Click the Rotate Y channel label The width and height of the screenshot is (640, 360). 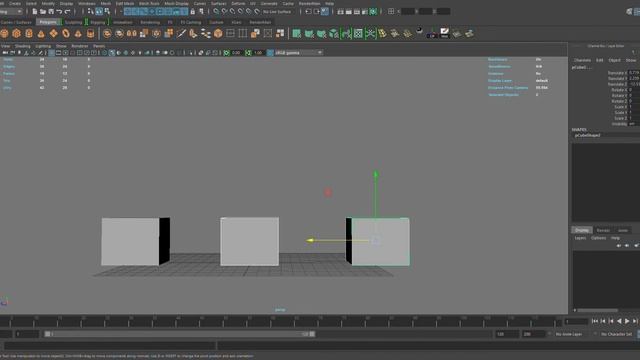(619, 96)
